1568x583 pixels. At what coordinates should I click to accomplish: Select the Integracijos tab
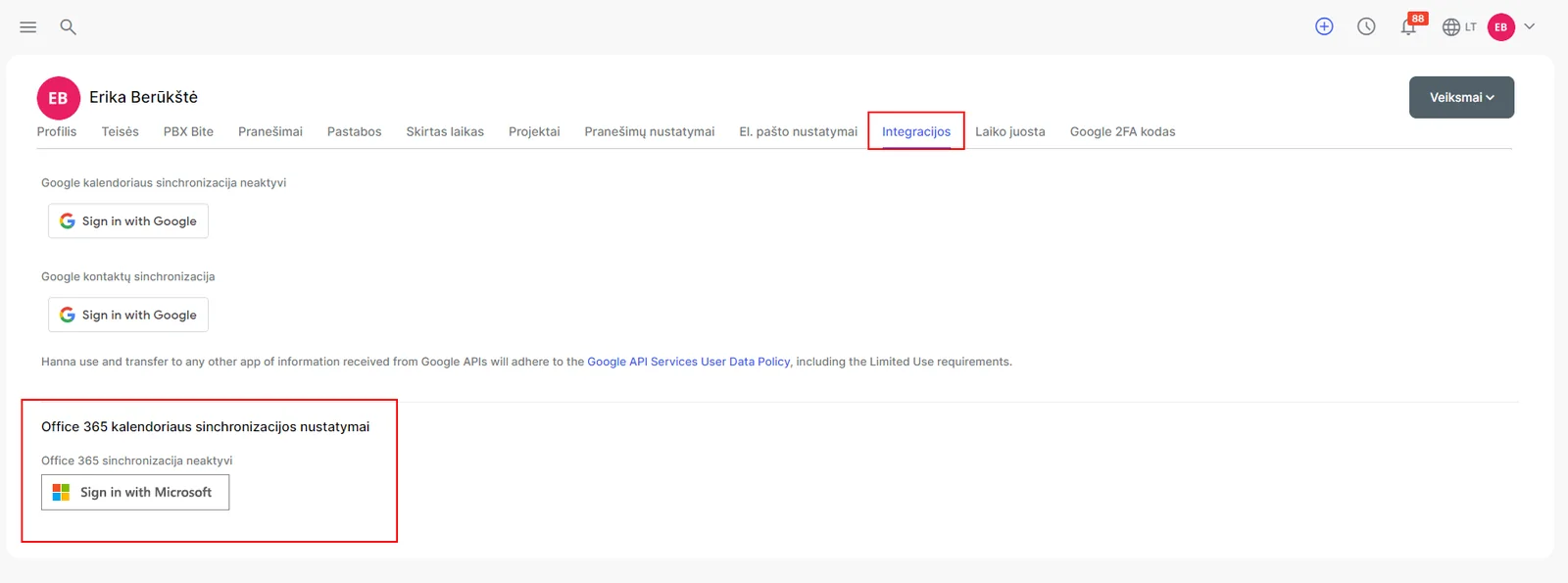coord(916,131)
